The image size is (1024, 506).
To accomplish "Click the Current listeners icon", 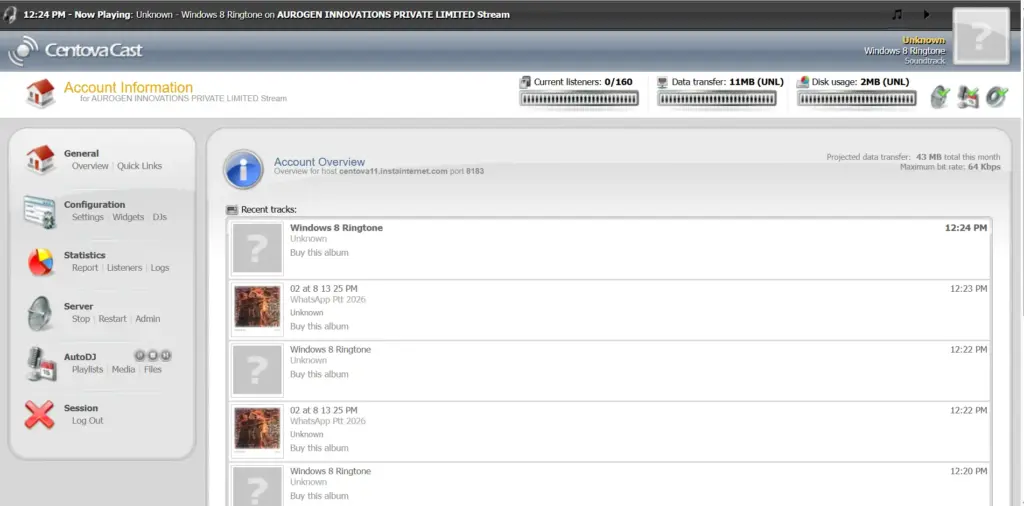I will coord(525,82).
